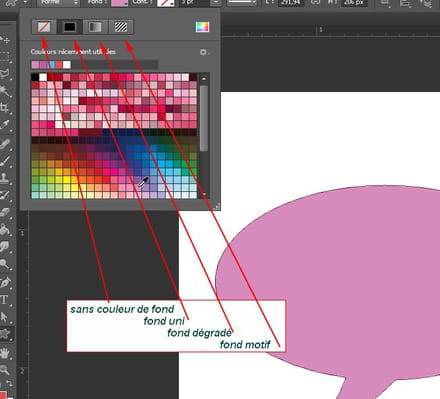
Task: Open the stroke width dropdown arrow
Action: (216, 3)
